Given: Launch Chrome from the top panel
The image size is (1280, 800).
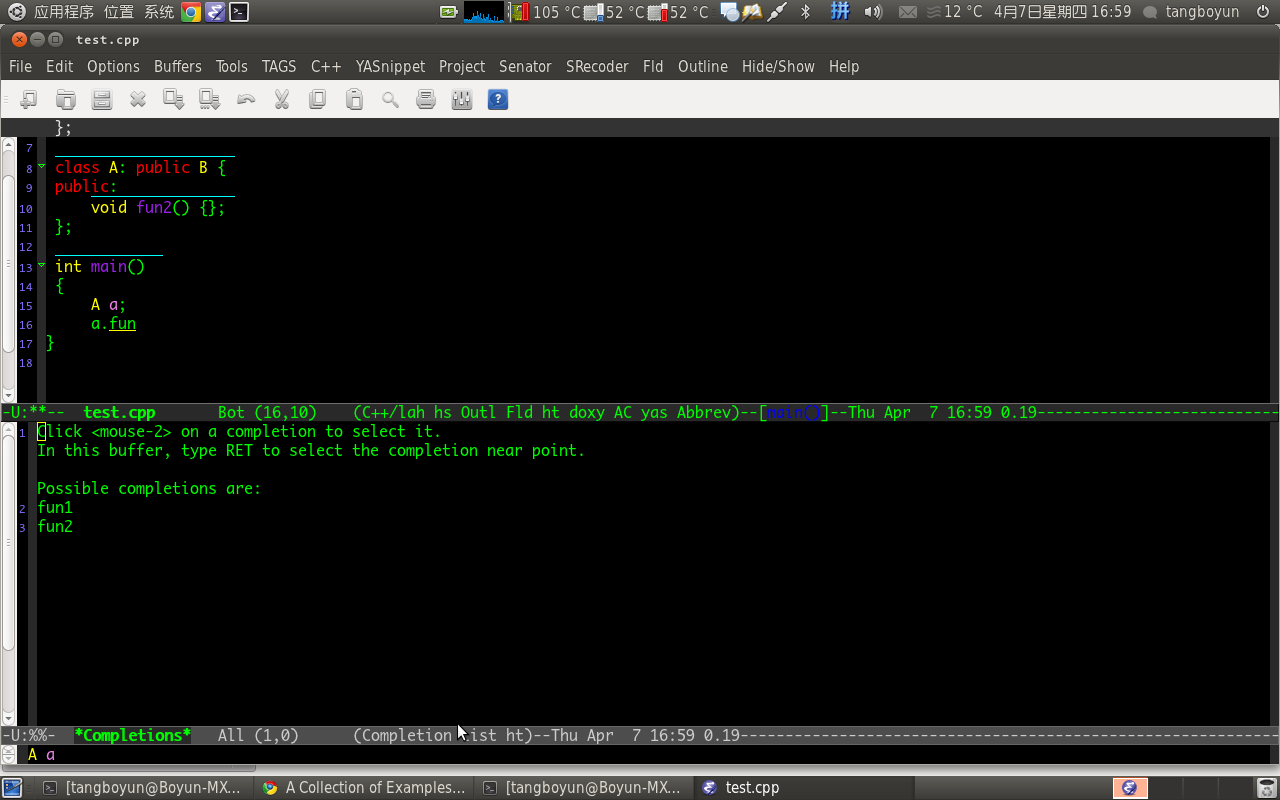Looking at the screenshot, I should tap(191, 12).
